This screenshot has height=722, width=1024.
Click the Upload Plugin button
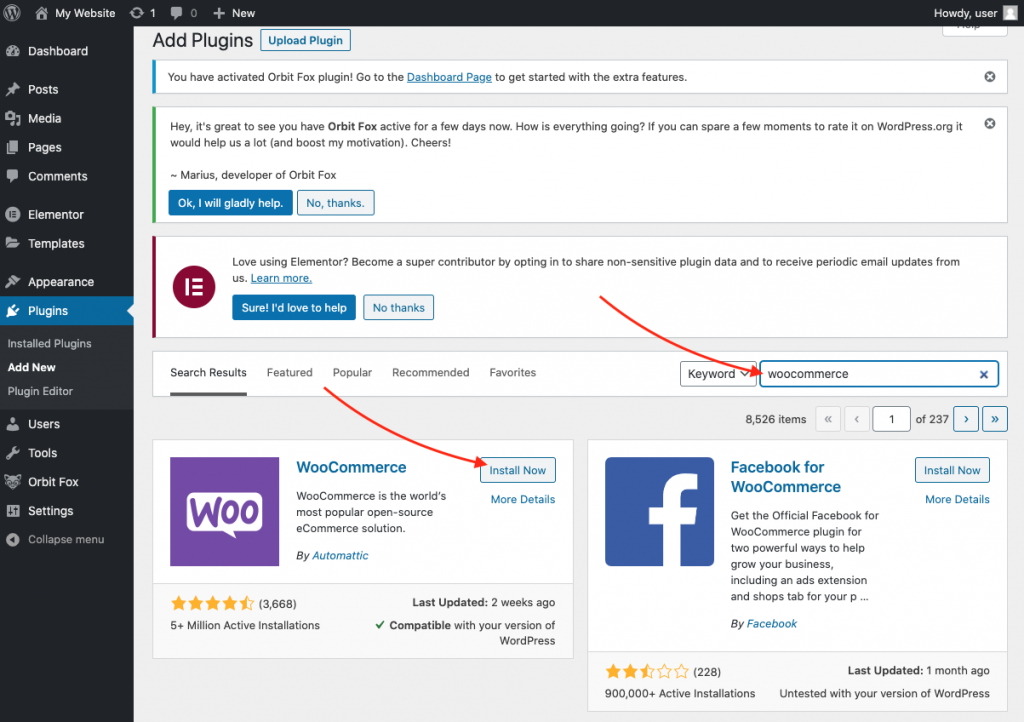pyautogui.click(x=305, y=40)
